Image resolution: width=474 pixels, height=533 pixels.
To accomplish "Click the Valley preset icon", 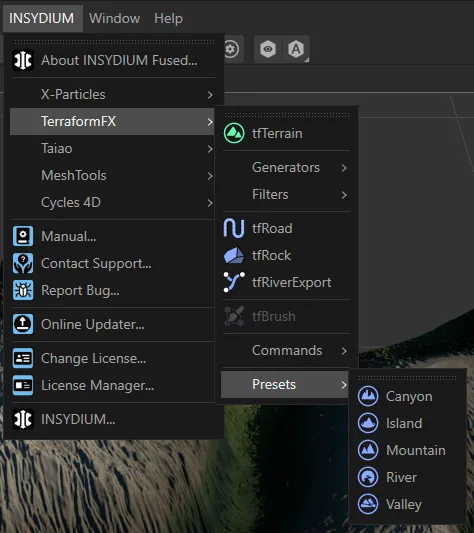I will (x=368, y=504).
